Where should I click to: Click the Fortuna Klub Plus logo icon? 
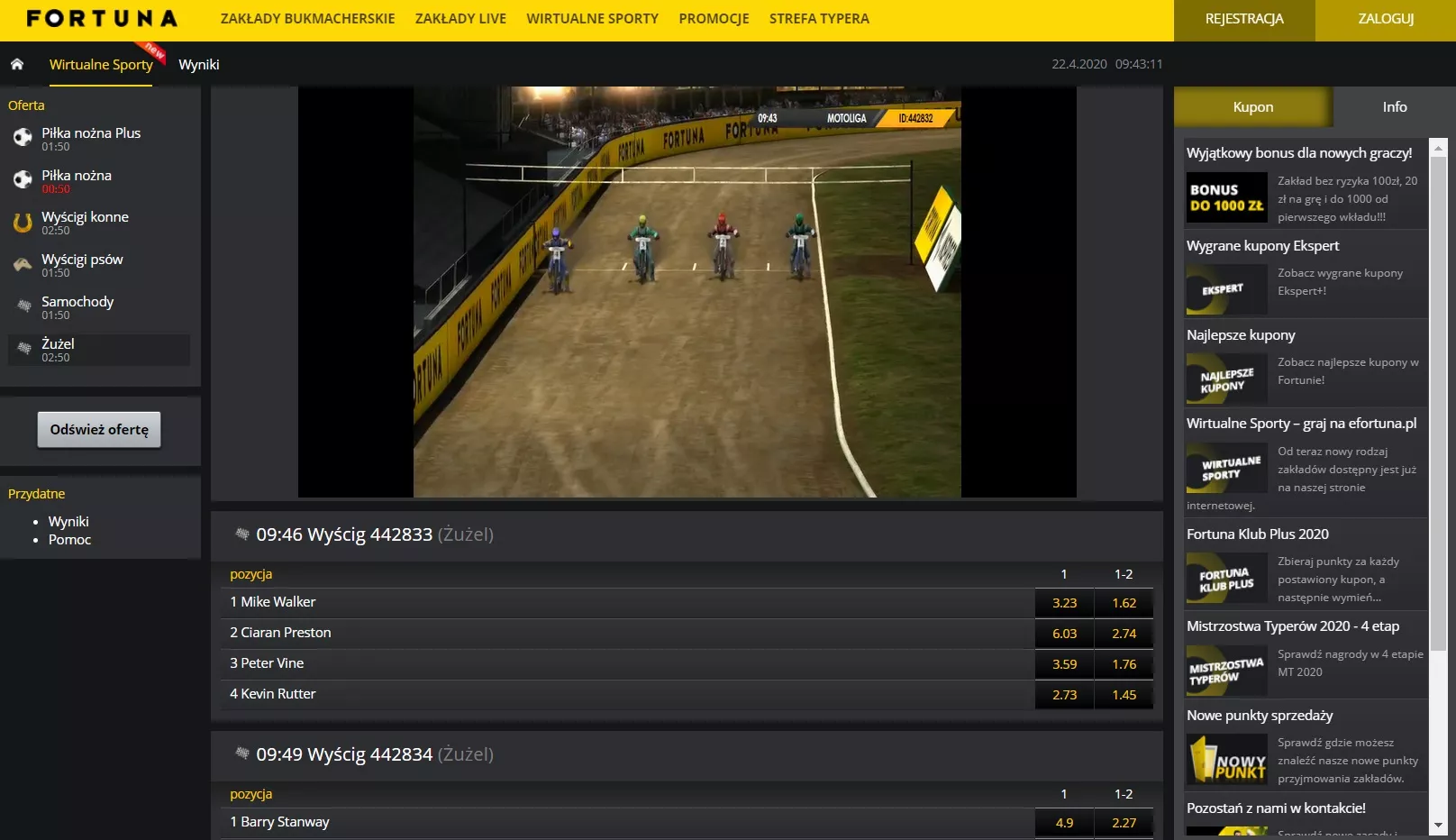tap(1226, 580)
